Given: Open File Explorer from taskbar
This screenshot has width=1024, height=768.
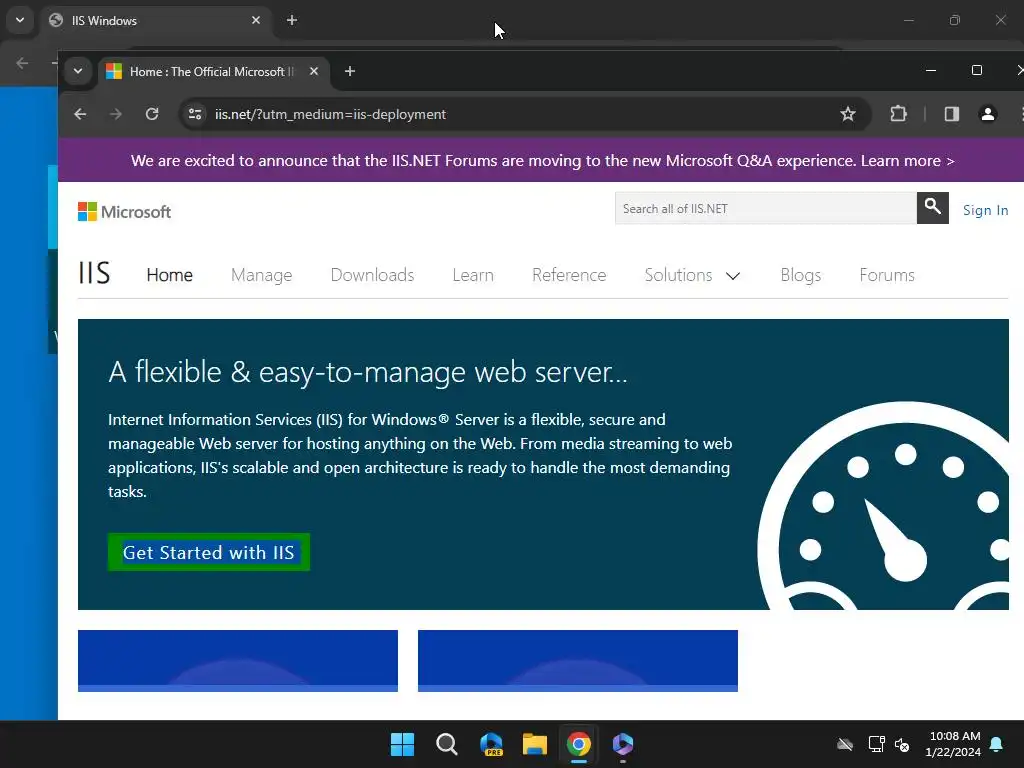Looking at the screenshot, I should pos(535,744).
